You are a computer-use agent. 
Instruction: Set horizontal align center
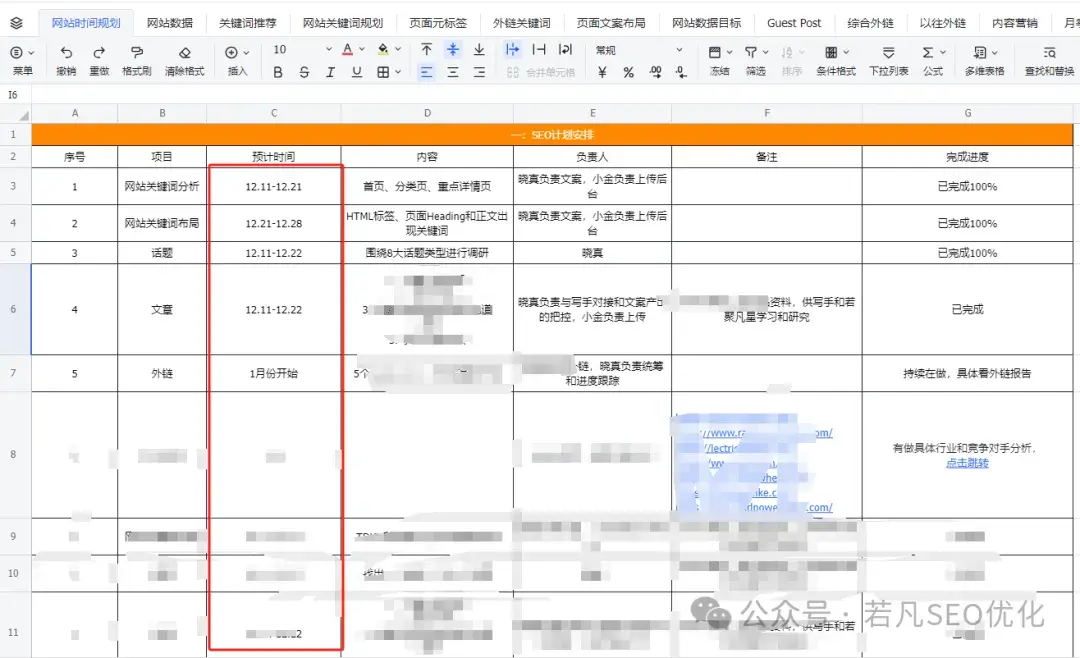pyautogui.click(x=453, y=72)
